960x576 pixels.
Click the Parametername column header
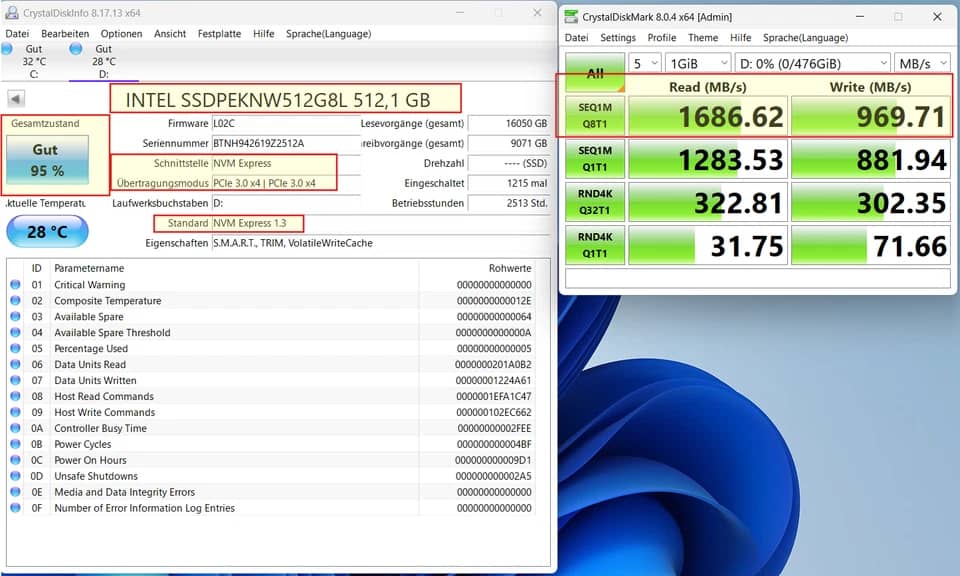(x=234, y=268)
